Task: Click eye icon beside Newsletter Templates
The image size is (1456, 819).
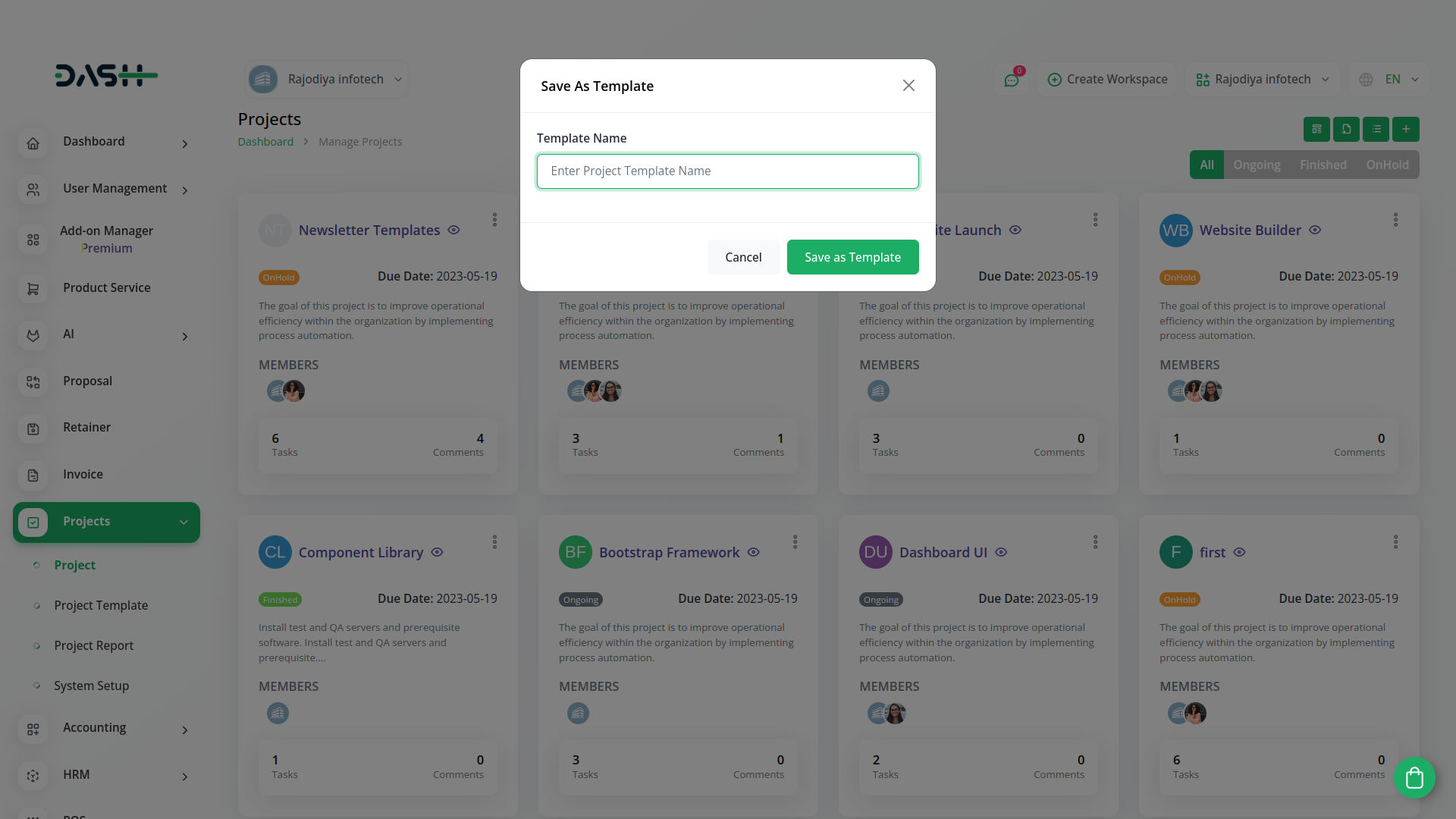Action: [453, 230]
